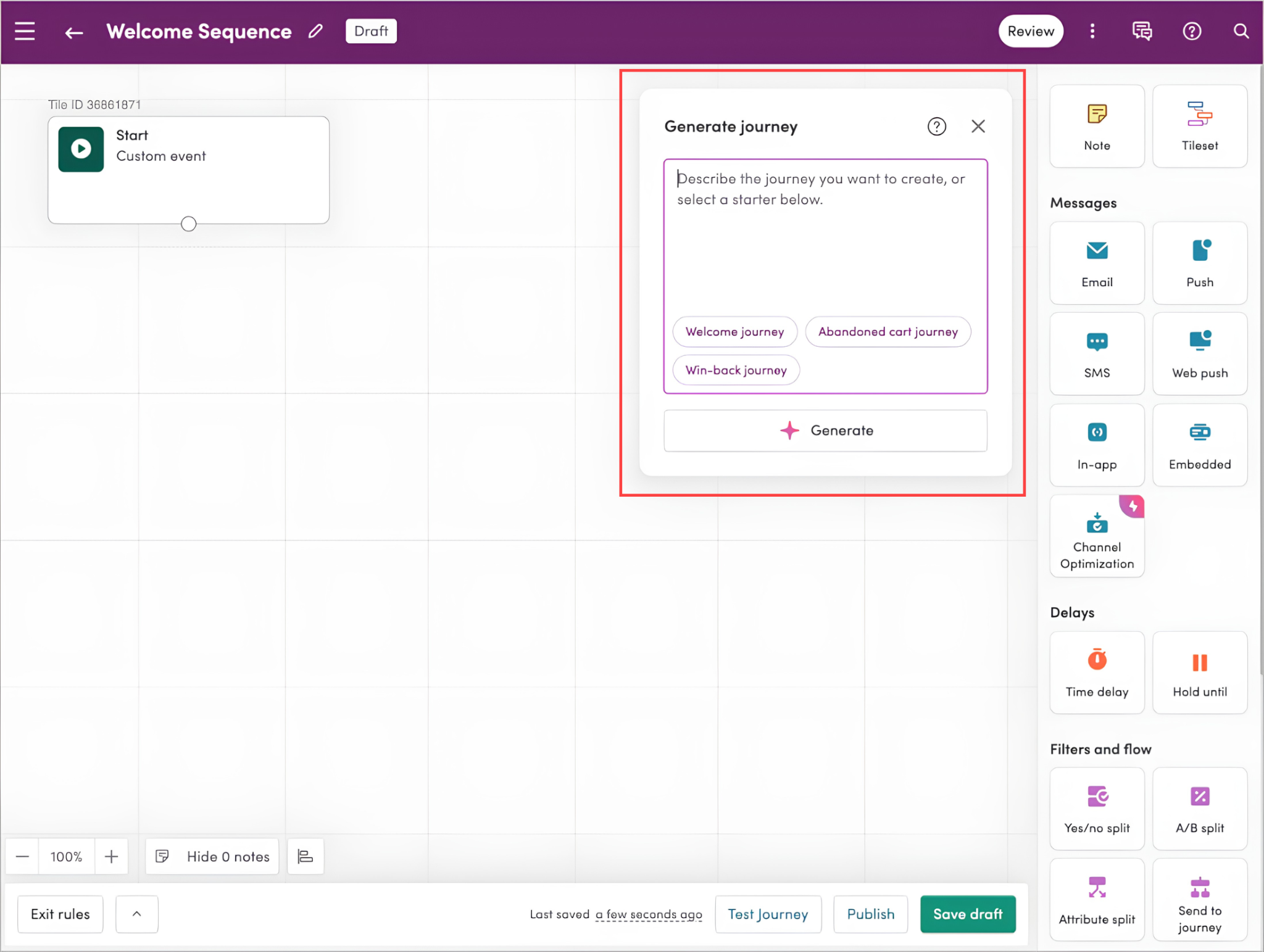The width and height of the screenshot is (1264, 952).
Task: Click Test Journey
Action: (x=768, y=914)
